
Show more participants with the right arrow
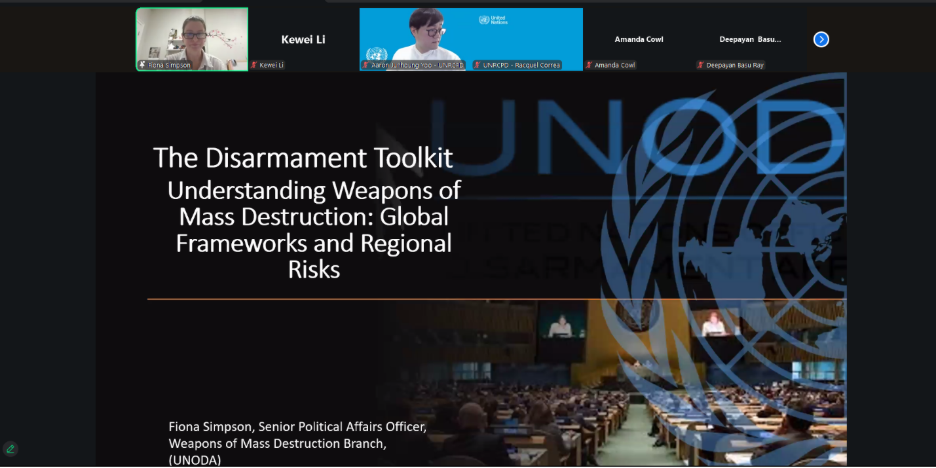click(x=821, y=40)
